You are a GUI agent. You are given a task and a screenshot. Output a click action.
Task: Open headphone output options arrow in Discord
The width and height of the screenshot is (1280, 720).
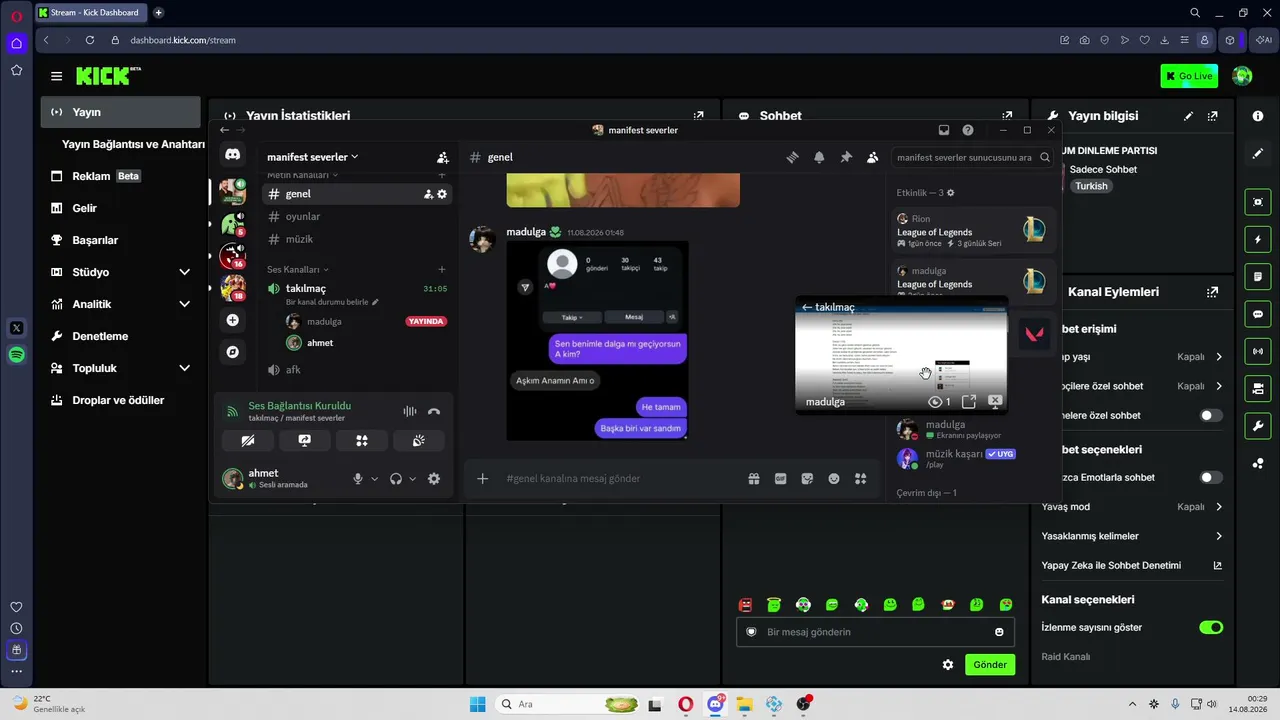[412, 479]
